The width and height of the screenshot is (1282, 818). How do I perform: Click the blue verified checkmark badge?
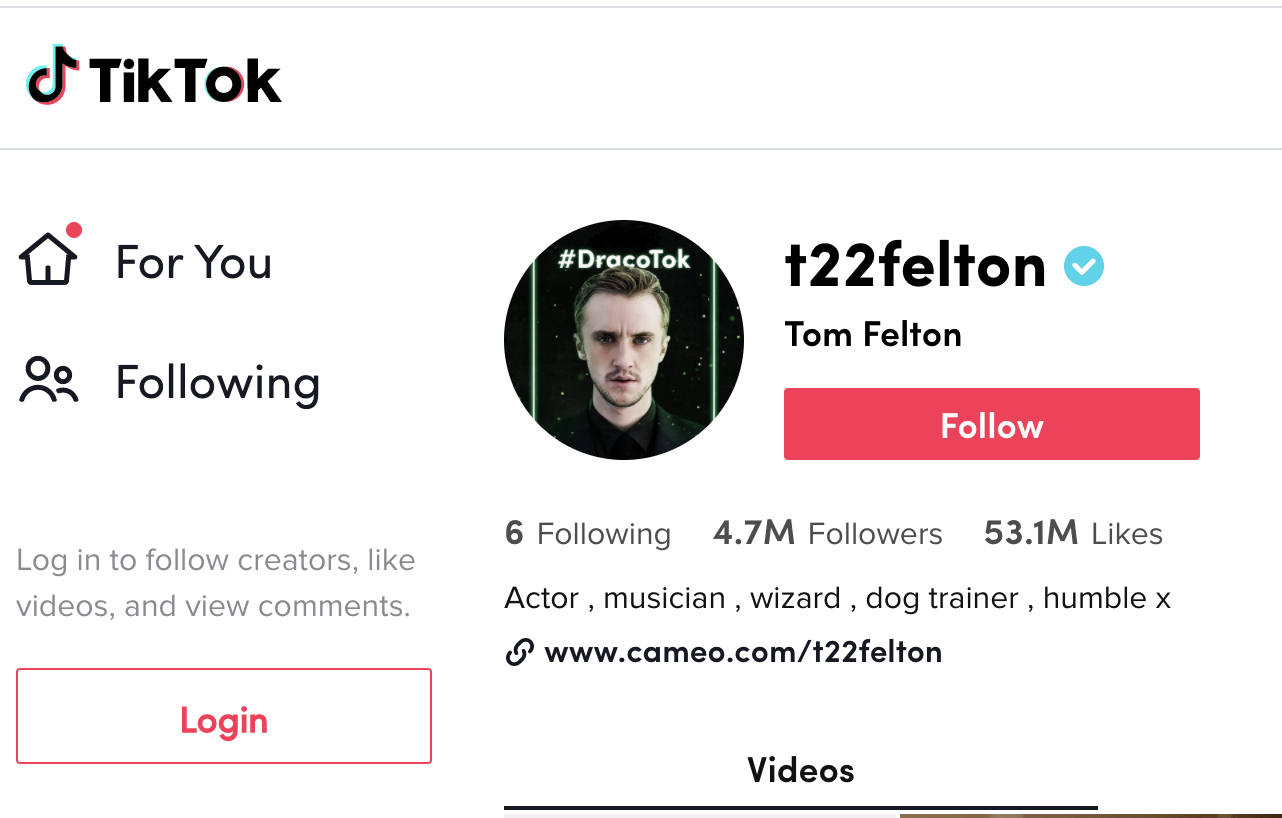1084,266
